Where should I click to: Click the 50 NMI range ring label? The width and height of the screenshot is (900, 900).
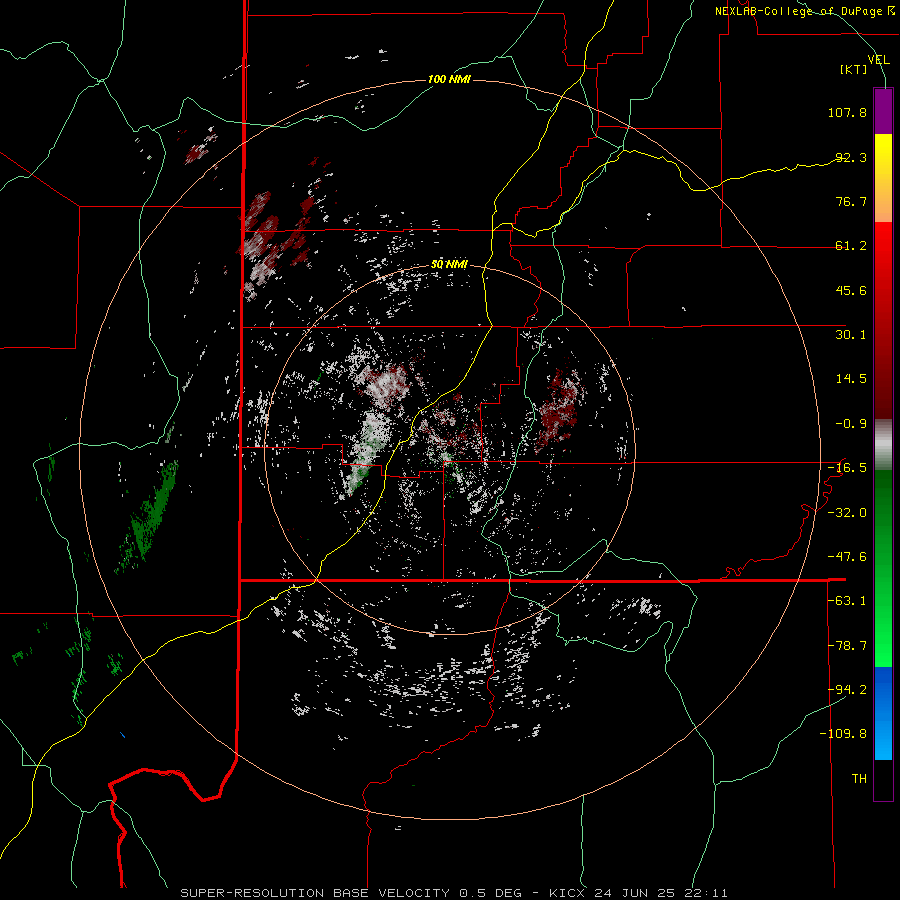pos(449,265)
